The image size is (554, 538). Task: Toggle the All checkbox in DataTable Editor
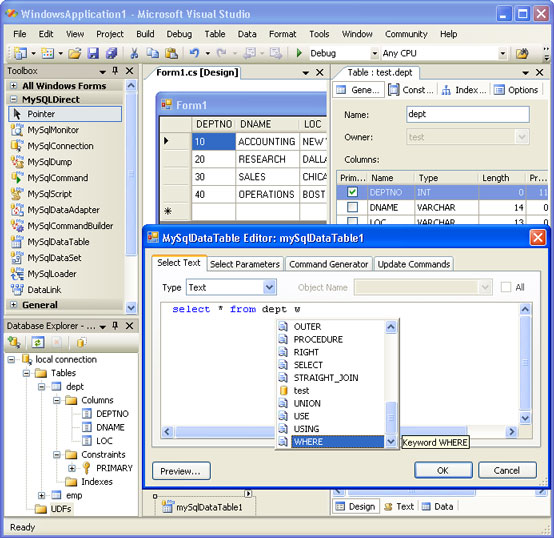(506, 287)
